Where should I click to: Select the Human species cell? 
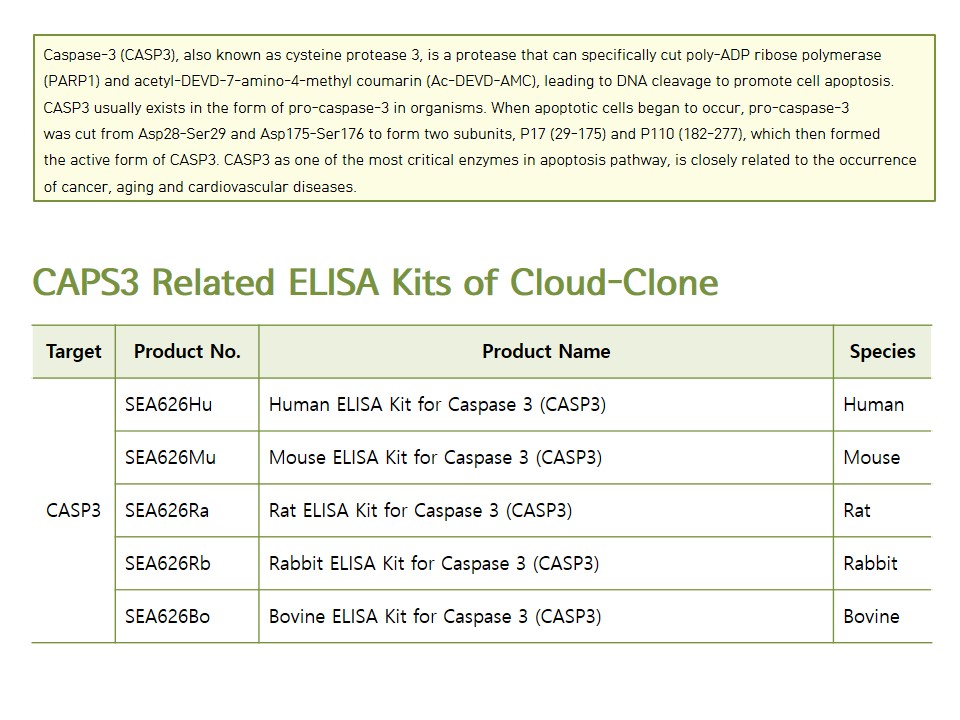pos(873,405)
